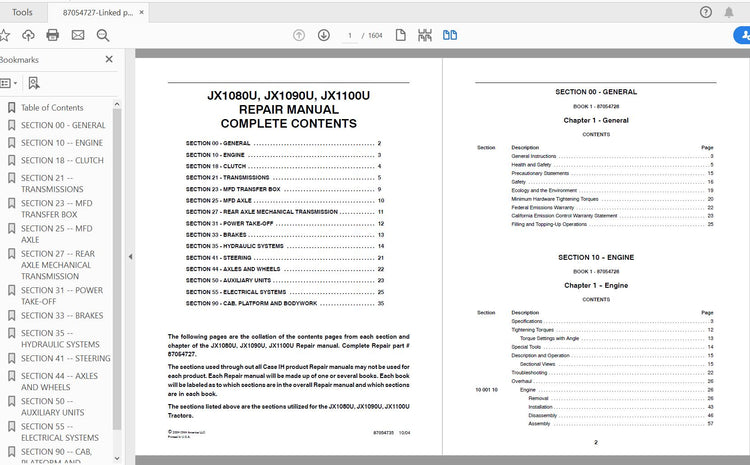Click SECTION 41 - STEERING contents entry
The height and width of the screenshot is (465, 750).
pos(285,258)
